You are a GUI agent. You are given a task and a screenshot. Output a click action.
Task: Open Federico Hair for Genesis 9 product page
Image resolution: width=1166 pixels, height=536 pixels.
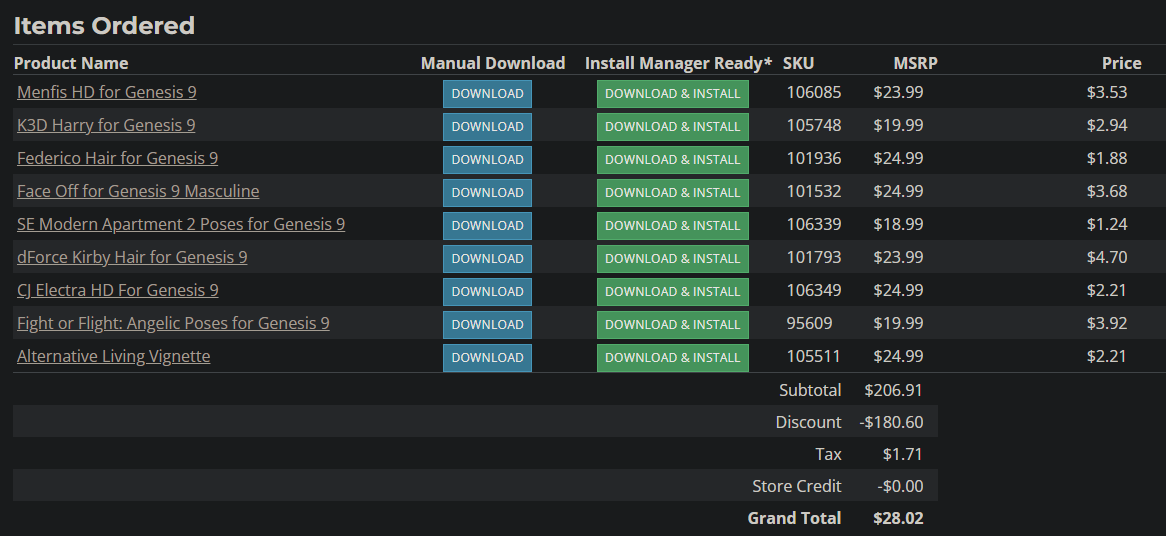[x=117, y=158]
